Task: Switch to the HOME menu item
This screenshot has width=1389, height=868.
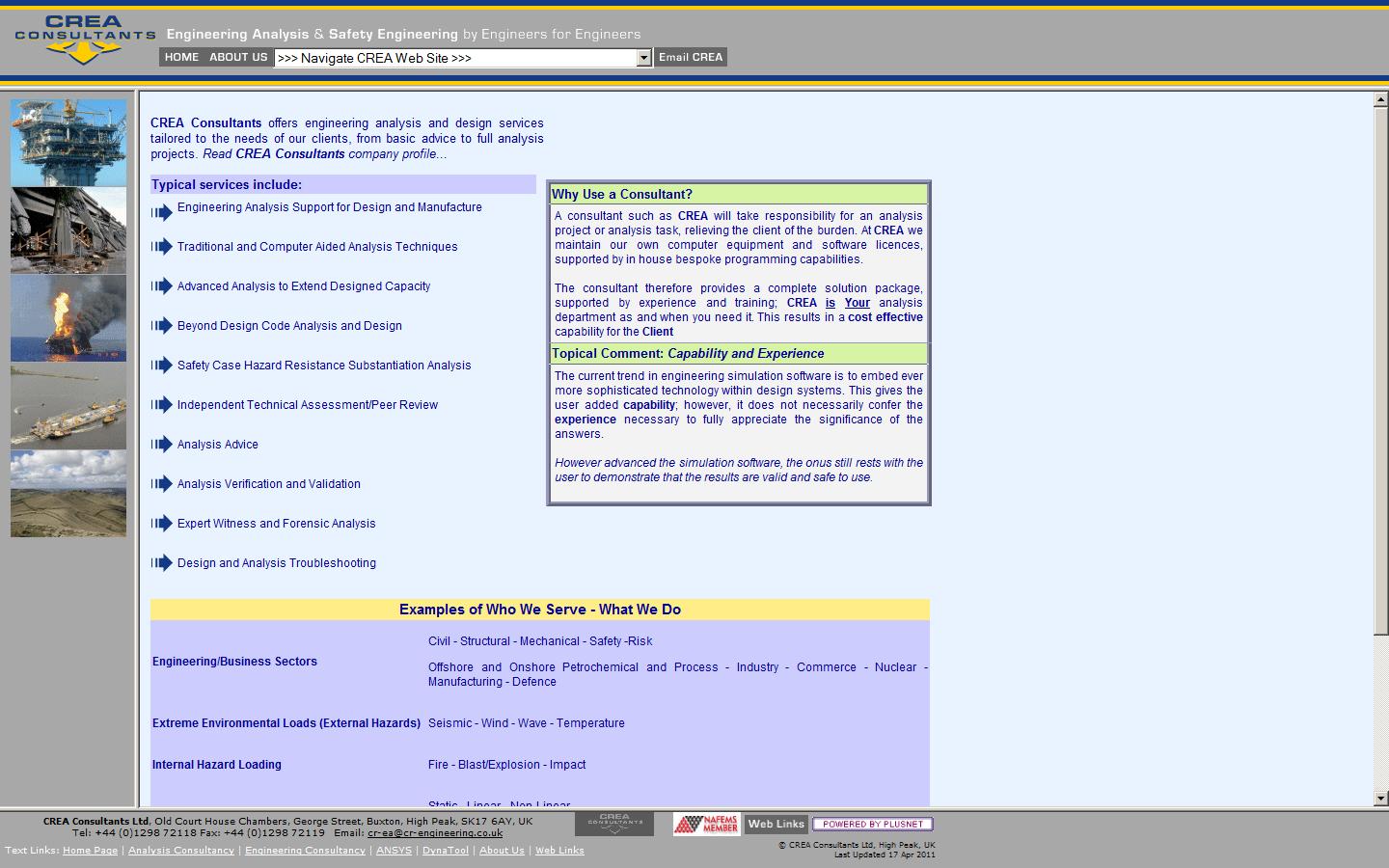Action: pyautogui.click(x=180, y=57)
